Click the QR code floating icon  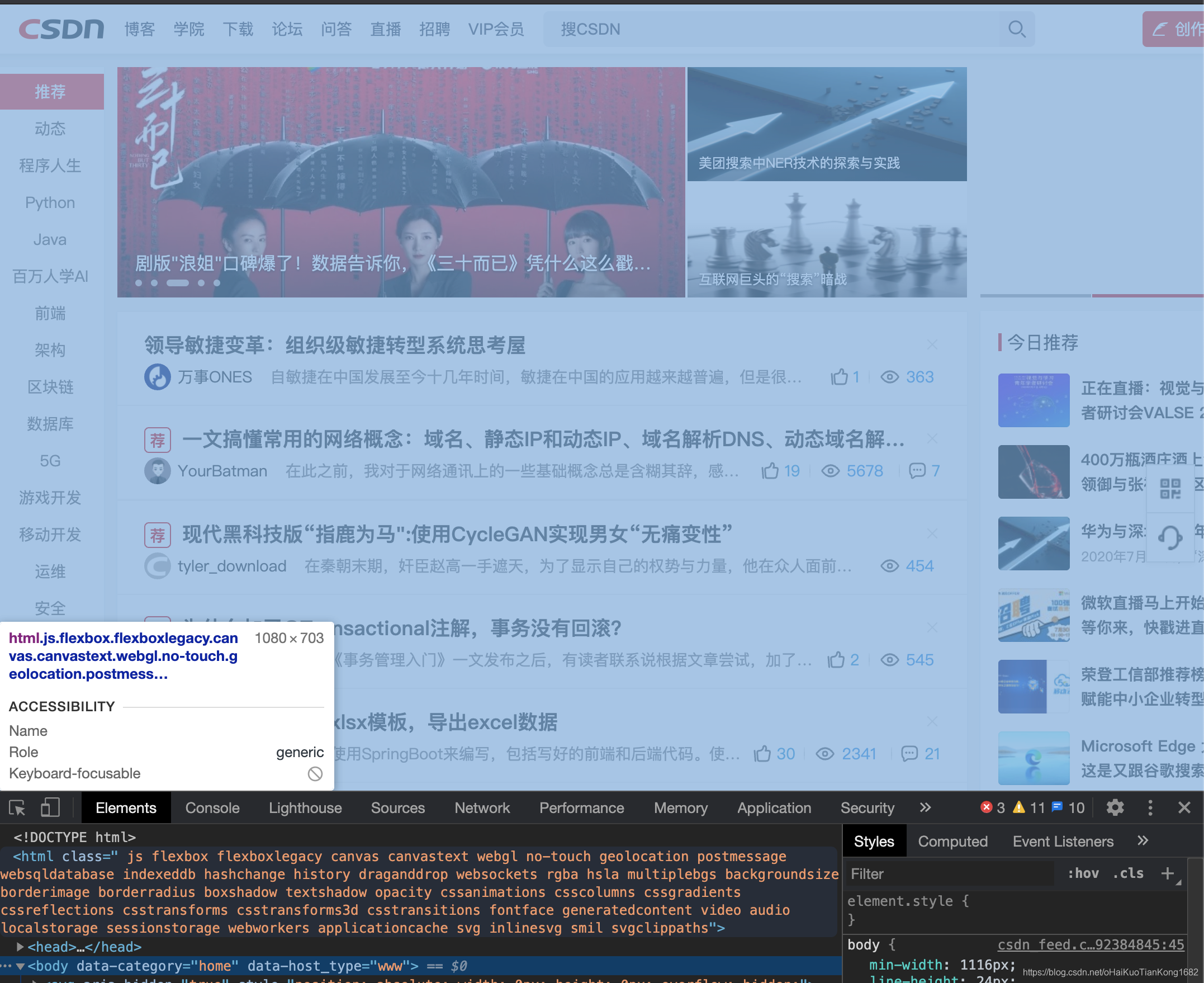click(1170, 488)
